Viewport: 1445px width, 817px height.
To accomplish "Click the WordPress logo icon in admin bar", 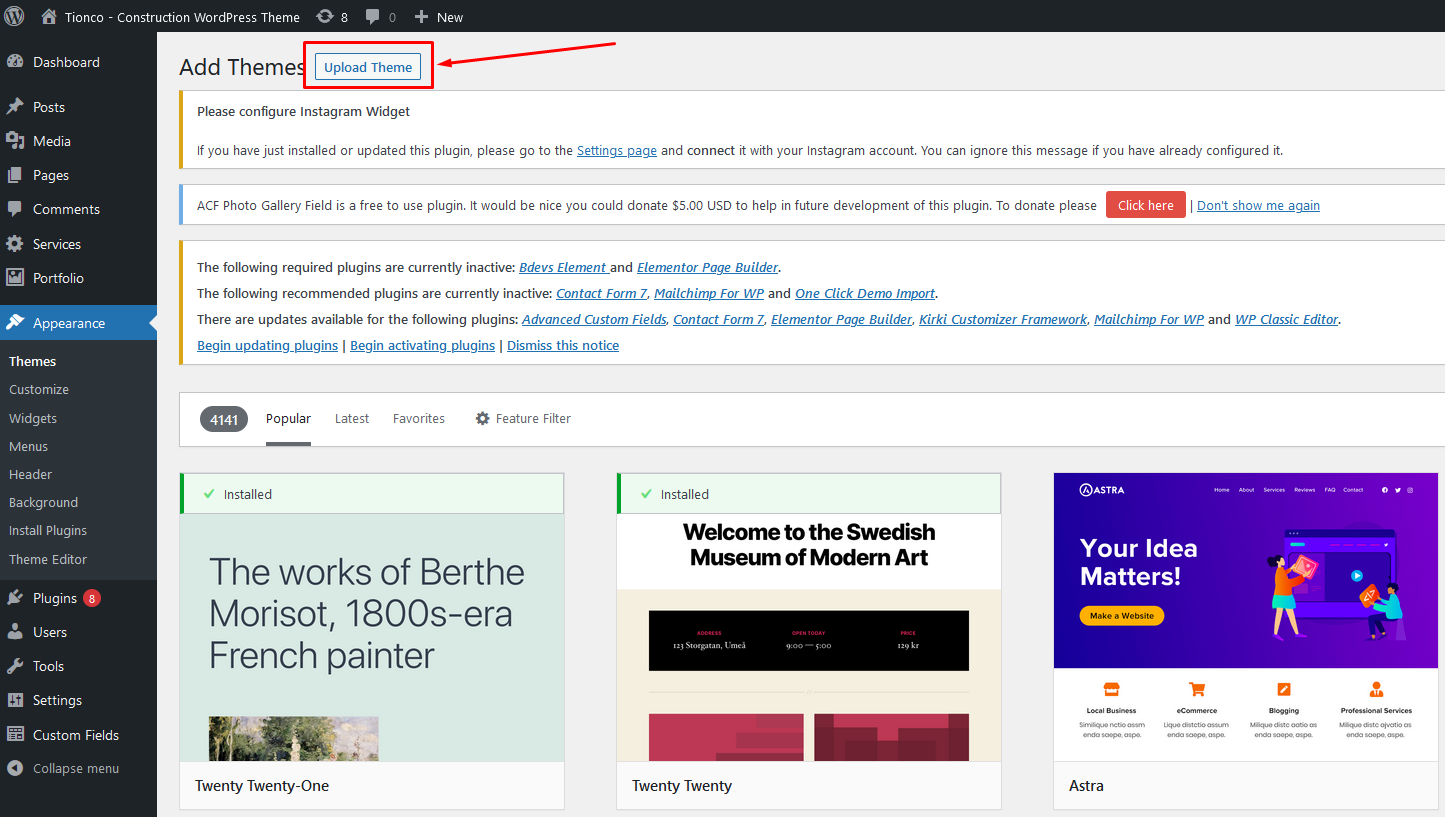I will coord(14,16).
